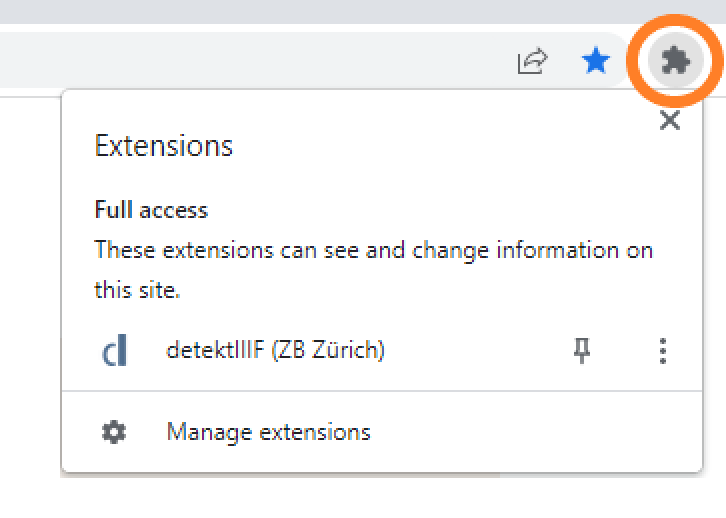Select the Full access section label
Screen dimensions: 726x518
point(151,210)
